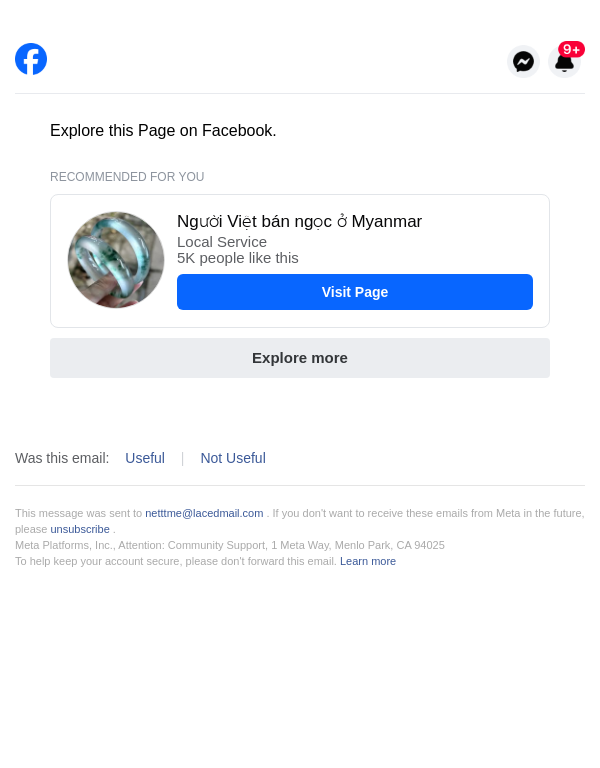This screenshot has width=600, height=768.
Task: Click the Explore this Page on Facebook heading
Action: click(163, 130)
